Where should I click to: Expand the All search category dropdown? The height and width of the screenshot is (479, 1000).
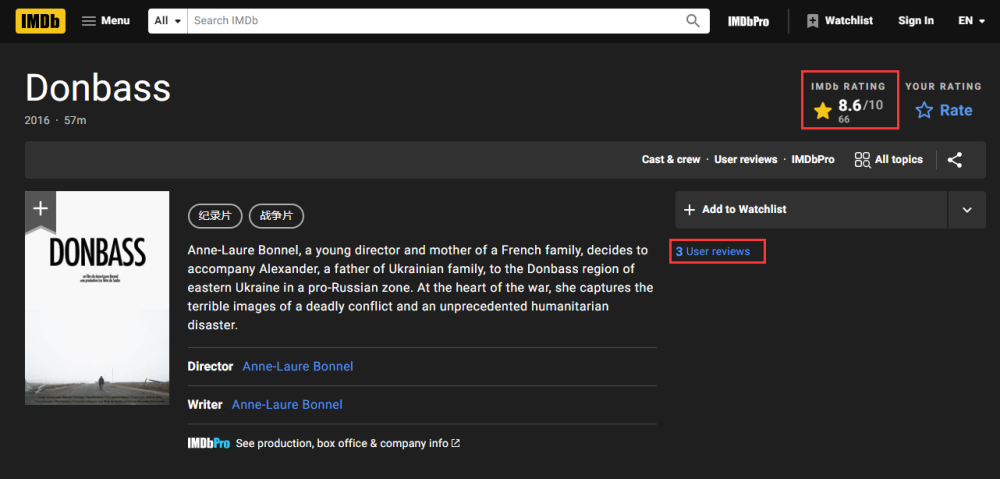[168, 20]
